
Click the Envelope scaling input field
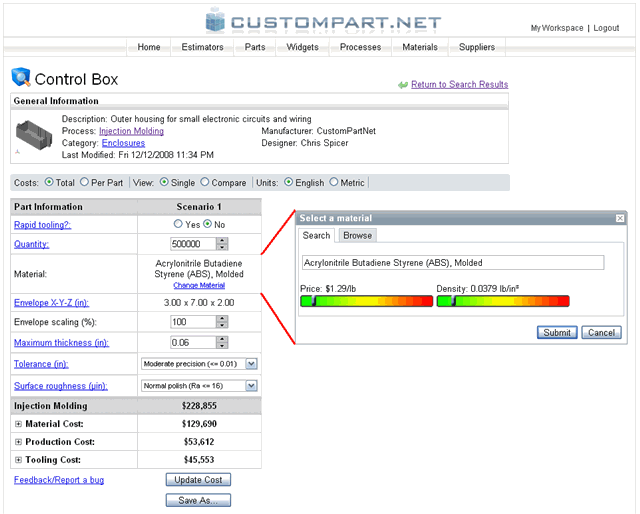pos(193,322)
